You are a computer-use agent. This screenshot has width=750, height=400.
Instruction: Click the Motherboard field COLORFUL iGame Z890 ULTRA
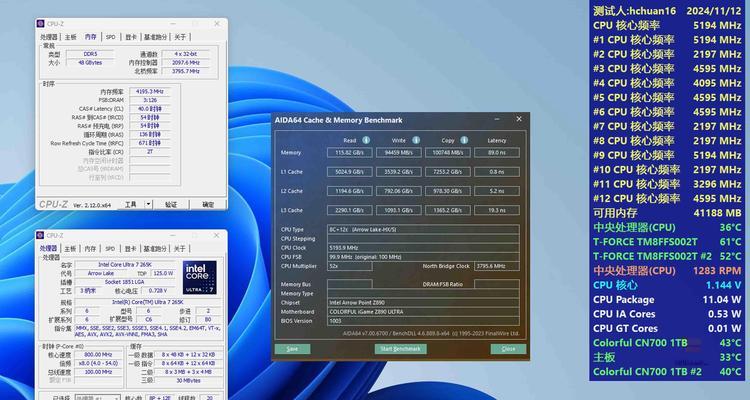(423, 311)
